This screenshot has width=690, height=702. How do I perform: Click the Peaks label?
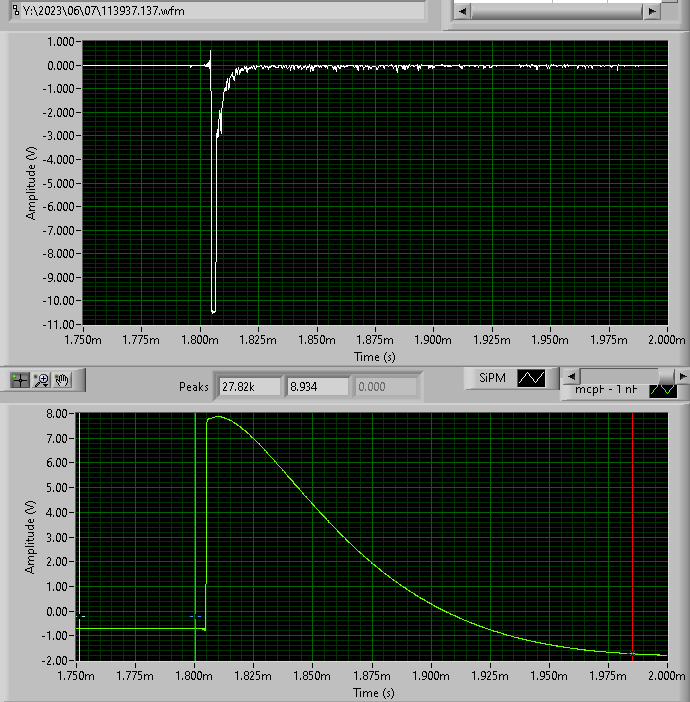pyautogui.click(x=193, y=387)
